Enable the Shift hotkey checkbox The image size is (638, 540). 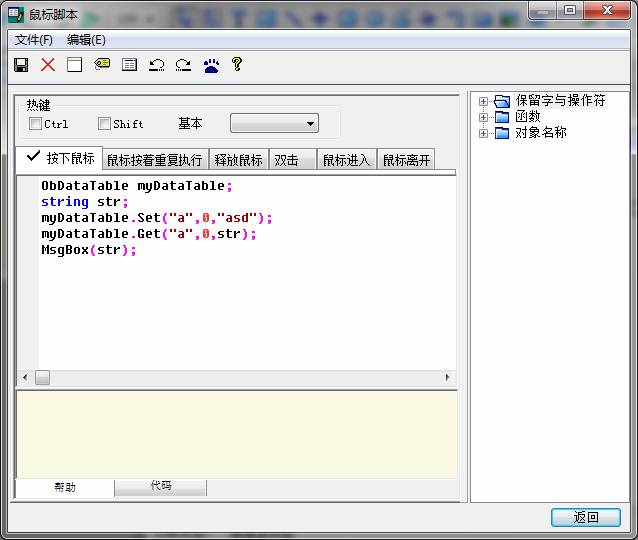(104, 124)
